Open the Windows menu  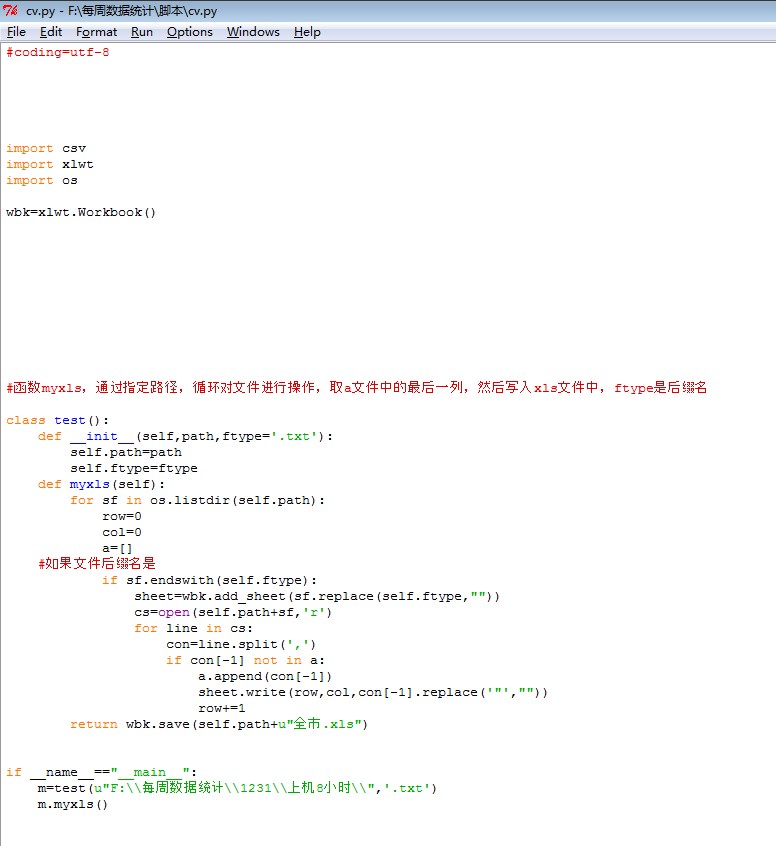coord(253,32)
